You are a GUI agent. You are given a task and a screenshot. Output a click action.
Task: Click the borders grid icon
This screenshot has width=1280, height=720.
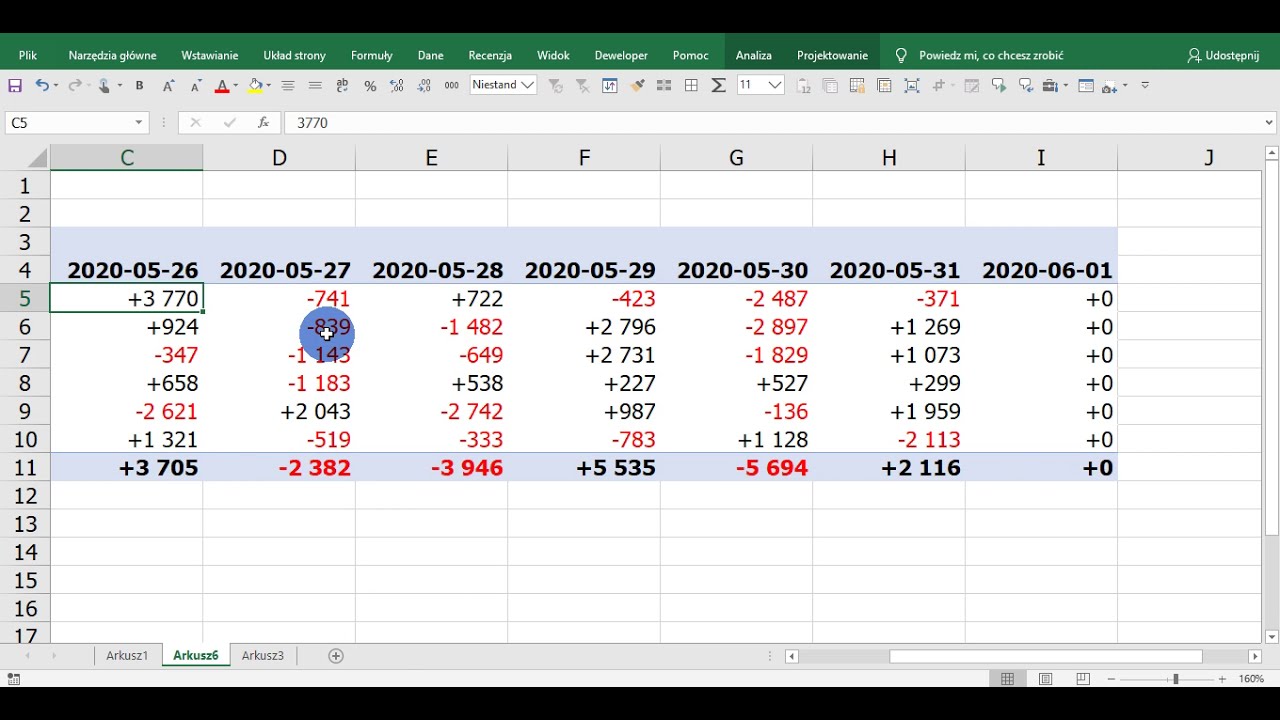(x=691, y=86)
